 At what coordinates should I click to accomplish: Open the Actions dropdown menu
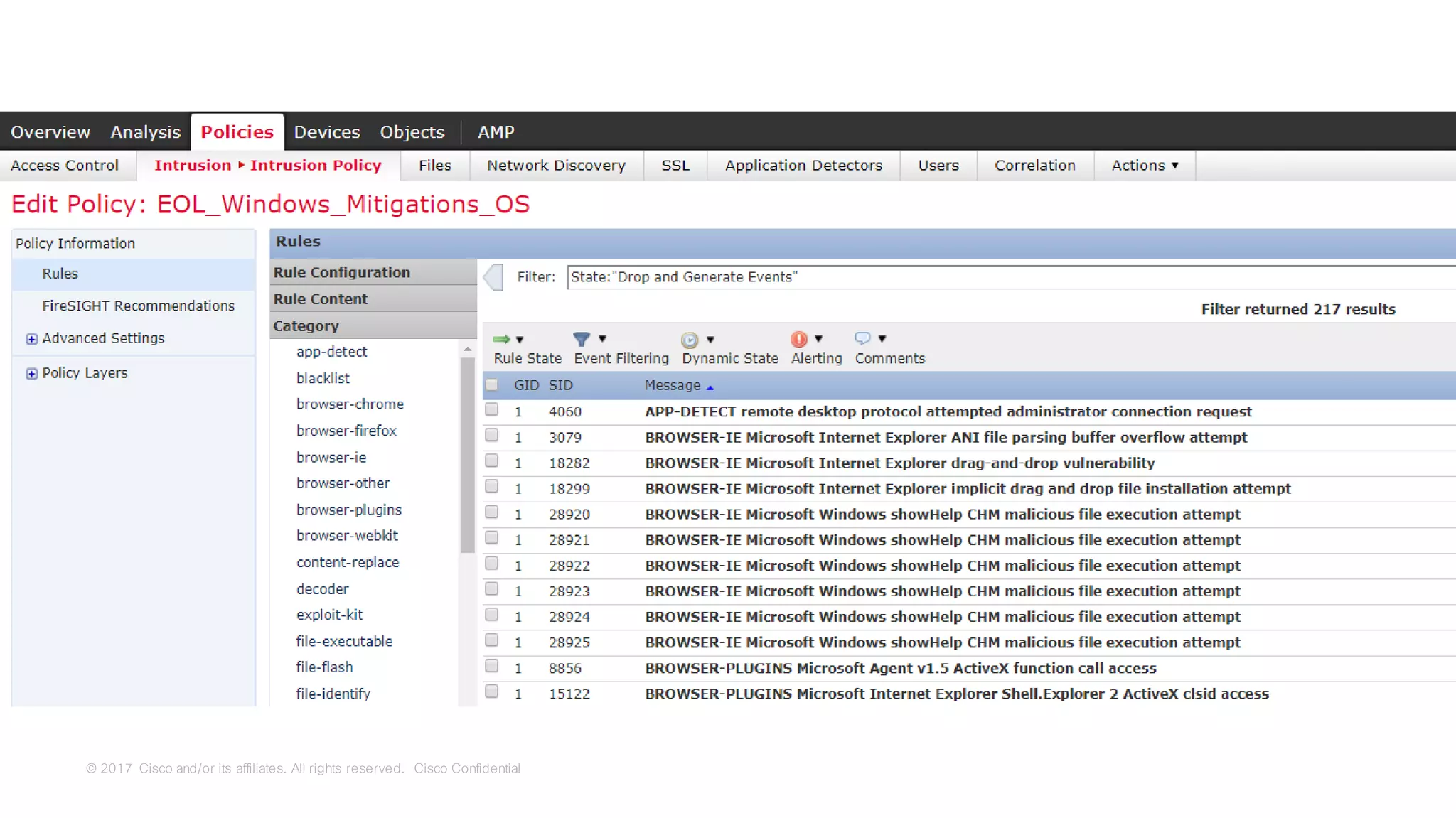point(1145,165)
